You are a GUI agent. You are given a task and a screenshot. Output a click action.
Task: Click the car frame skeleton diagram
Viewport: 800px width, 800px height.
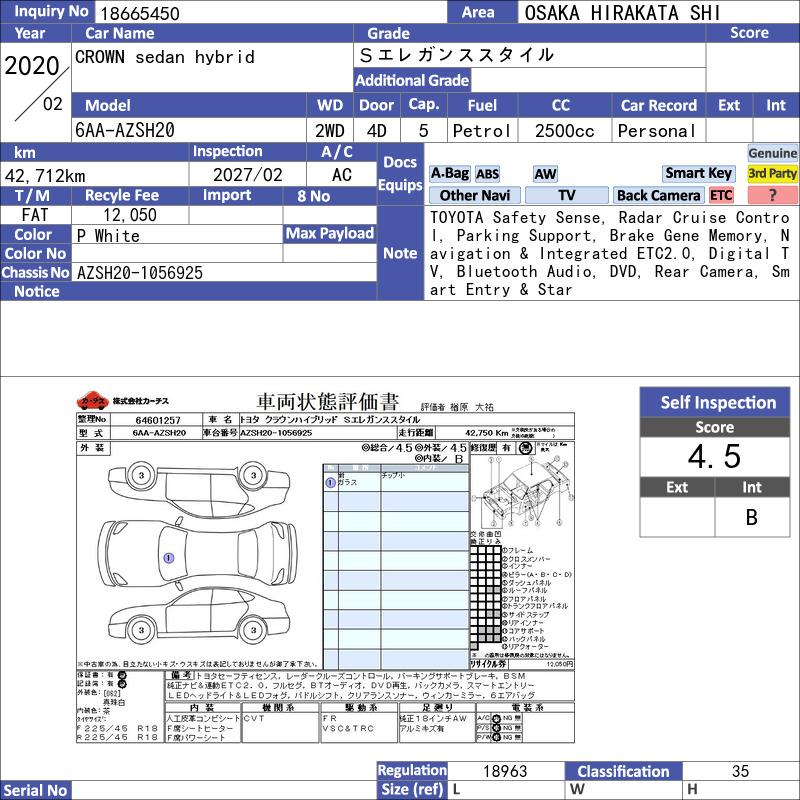522,491
